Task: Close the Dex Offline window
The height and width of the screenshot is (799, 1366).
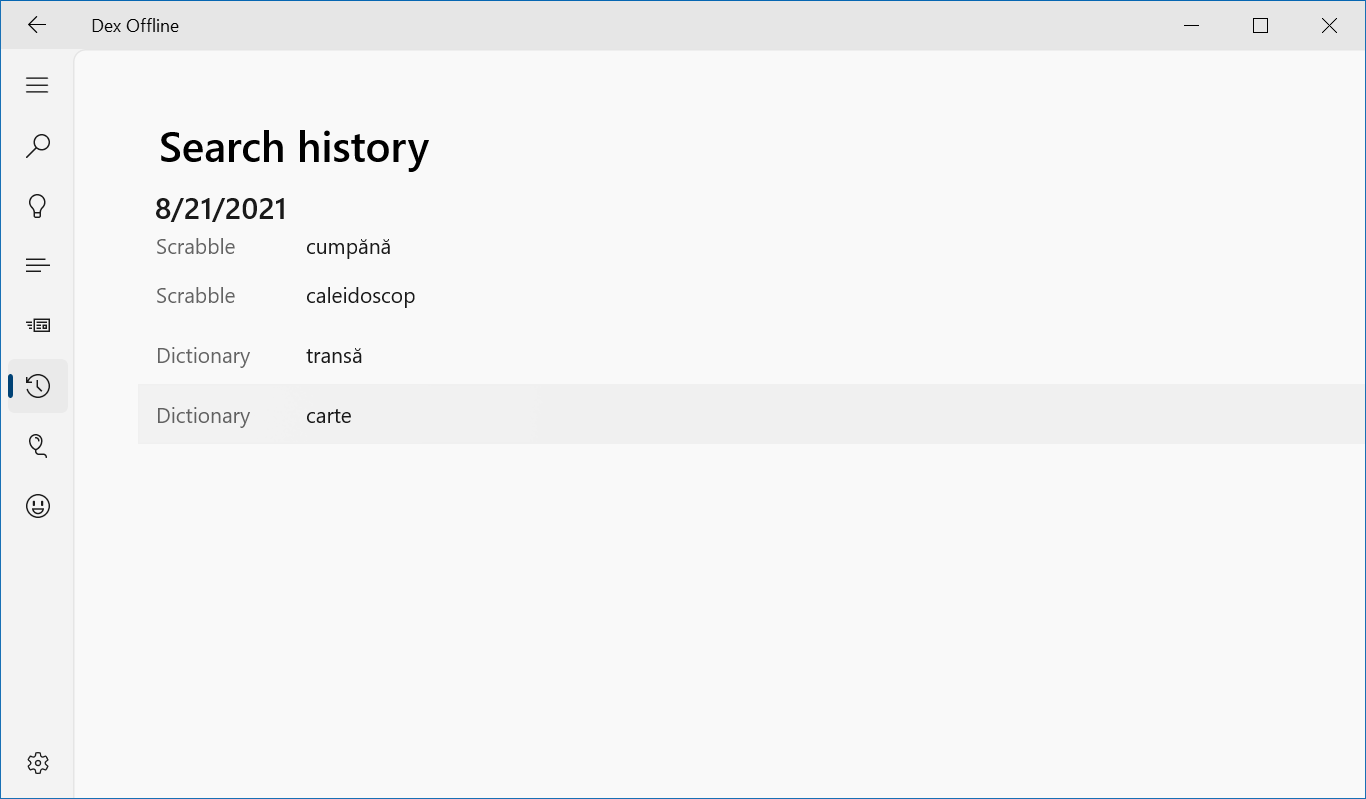Action: click(x=1329, y=26)
